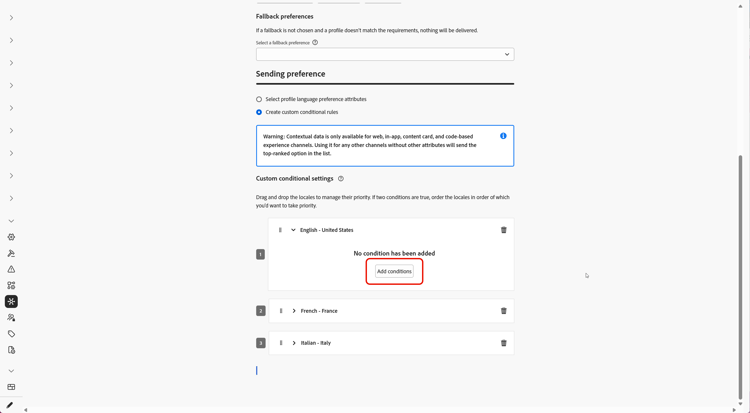750x413 pixels.
Task: Select profile language preference attributes option
Action: tap(259, 99)
